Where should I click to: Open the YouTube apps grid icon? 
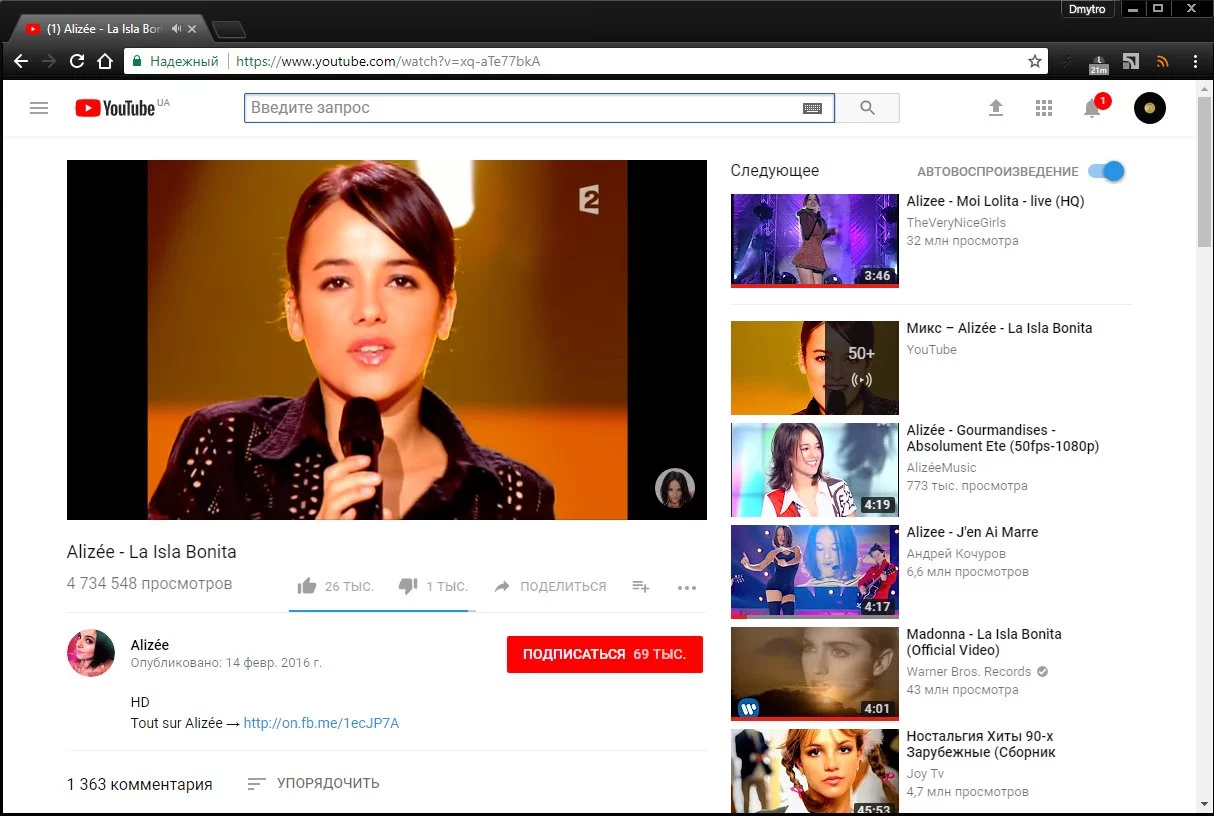point(1044,108)
